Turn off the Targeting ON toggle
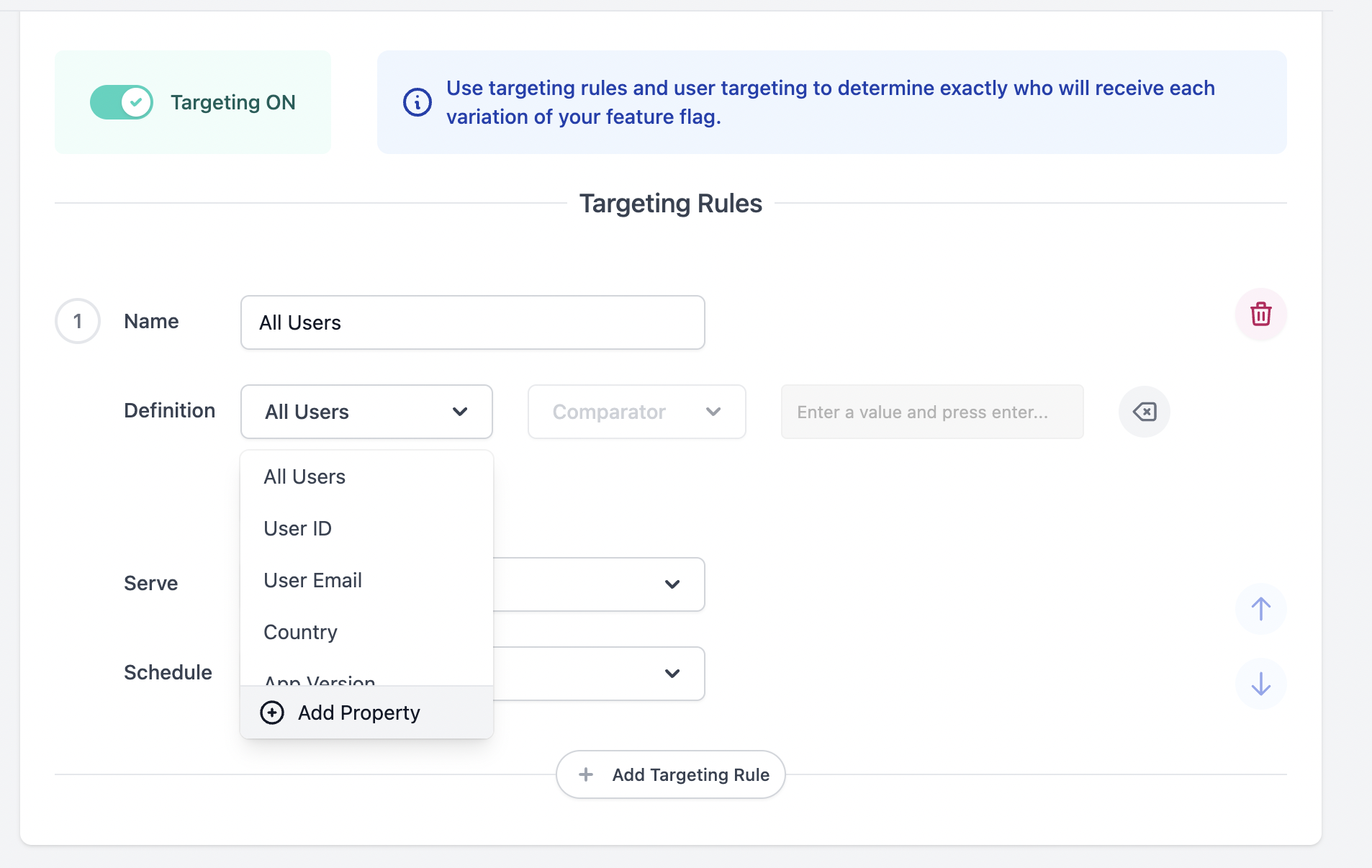This screenshot has width=1372, height=868. 122,102
